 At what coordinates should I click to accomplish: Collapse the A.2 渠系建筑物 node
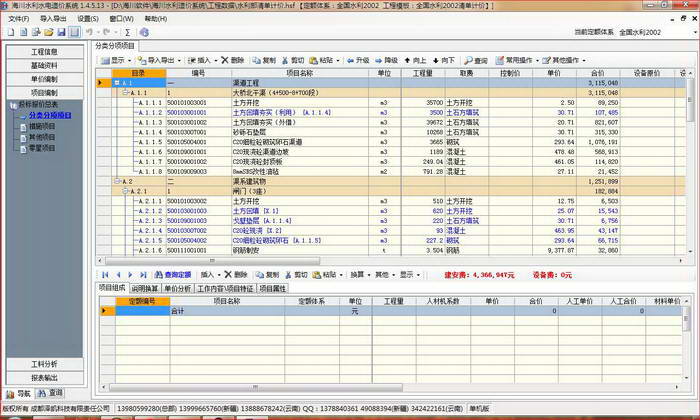[x=117, y=181]
